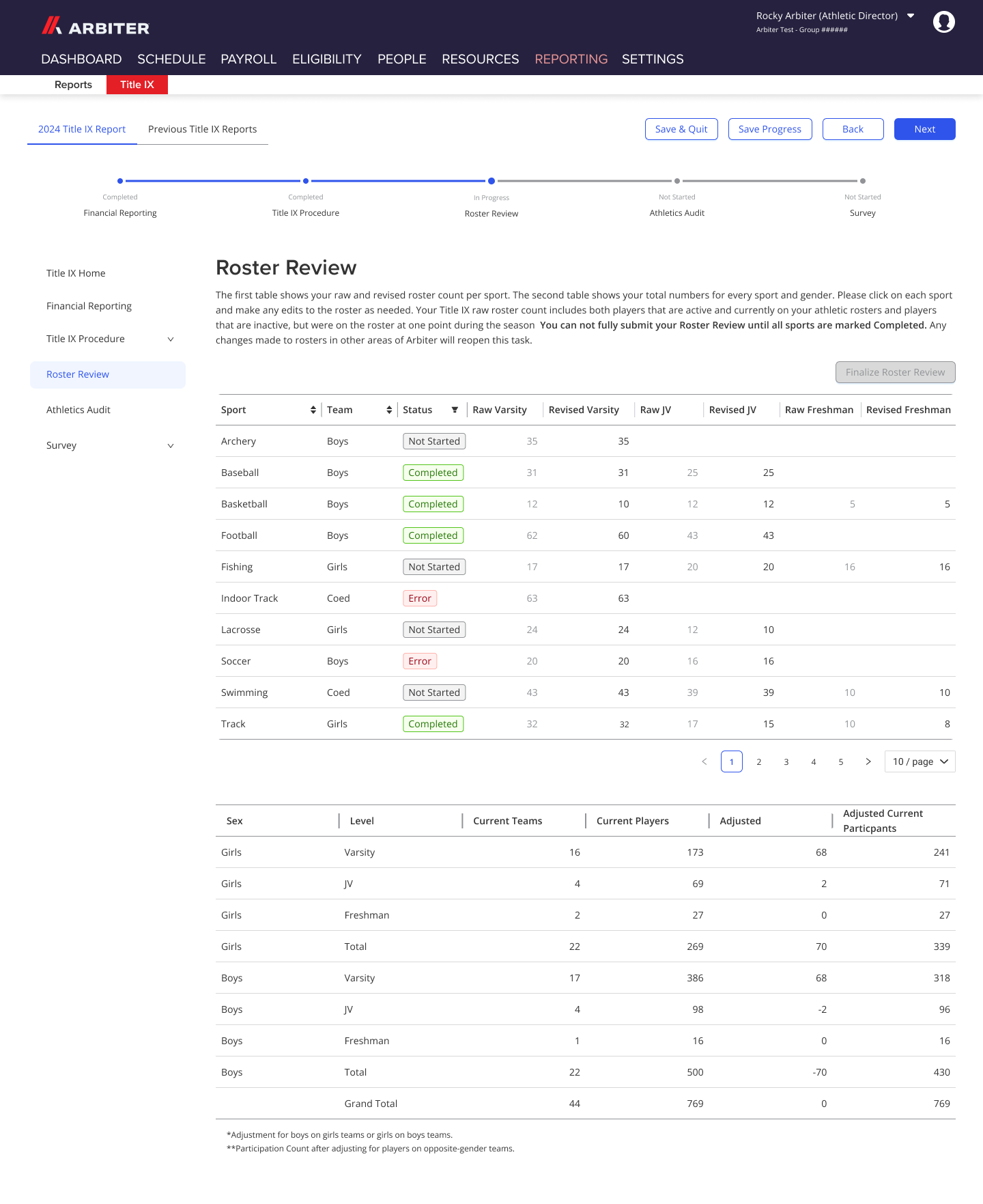Screen dimensions: 983x1204
Task: Jump to the Financial Reporting progress step
Action: pos(120,198)
